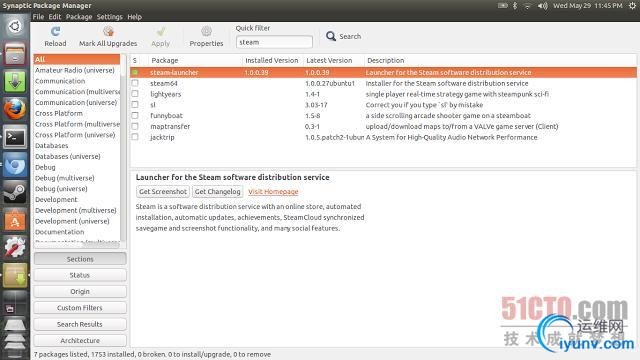
Task: Select Debug (multiverse) section
Action: [x=77, y=178]
